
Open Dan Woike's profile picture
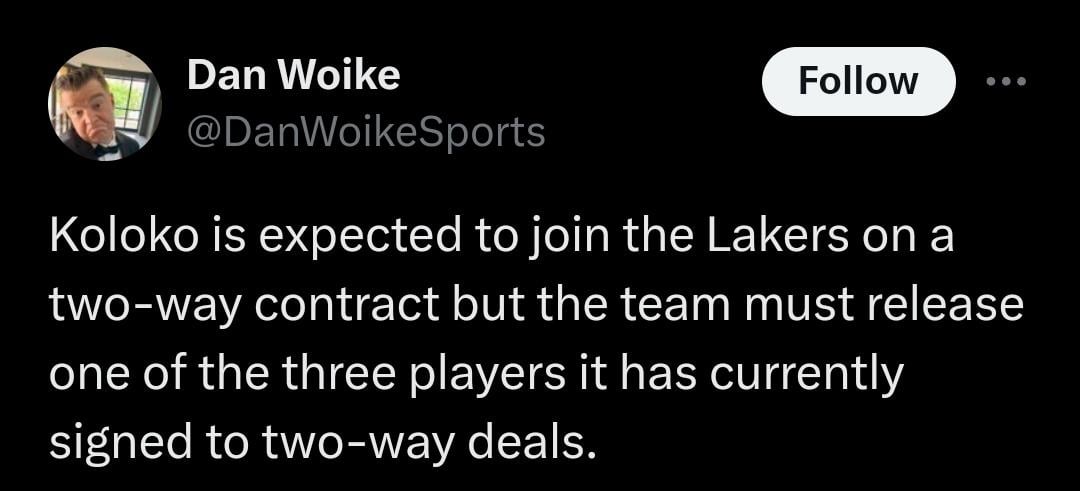tap(105, 104)
